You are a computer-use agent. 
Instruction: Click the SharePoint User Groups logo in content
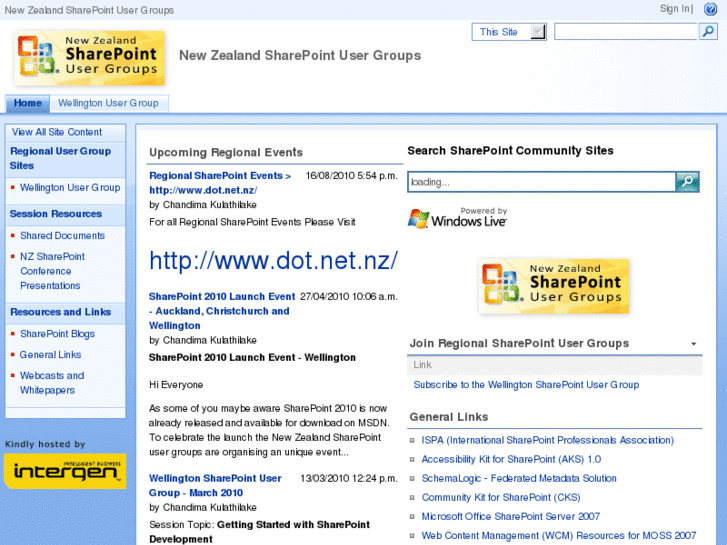[554, 286]
